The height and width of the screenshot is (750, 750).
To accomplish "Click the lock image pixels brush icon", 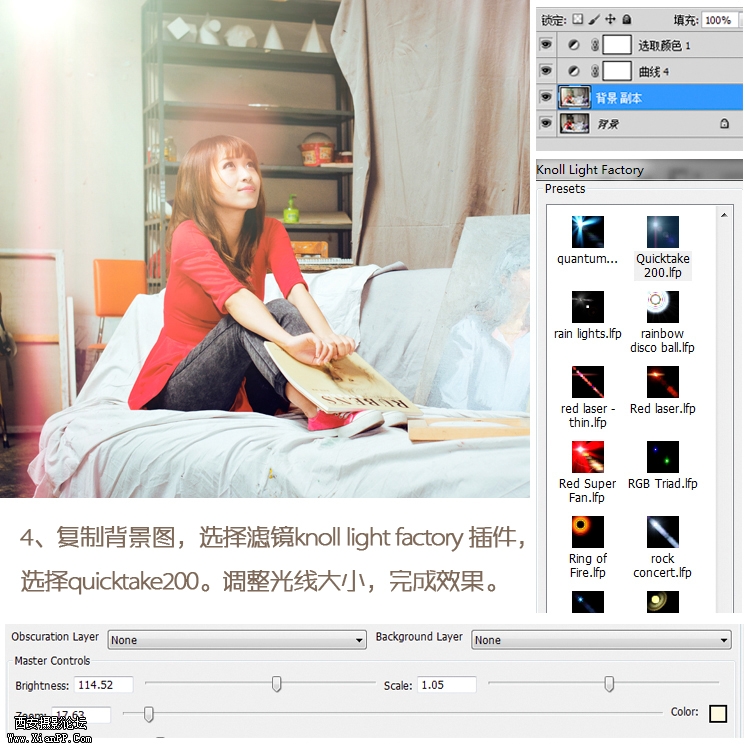I will tap(593, 19).
